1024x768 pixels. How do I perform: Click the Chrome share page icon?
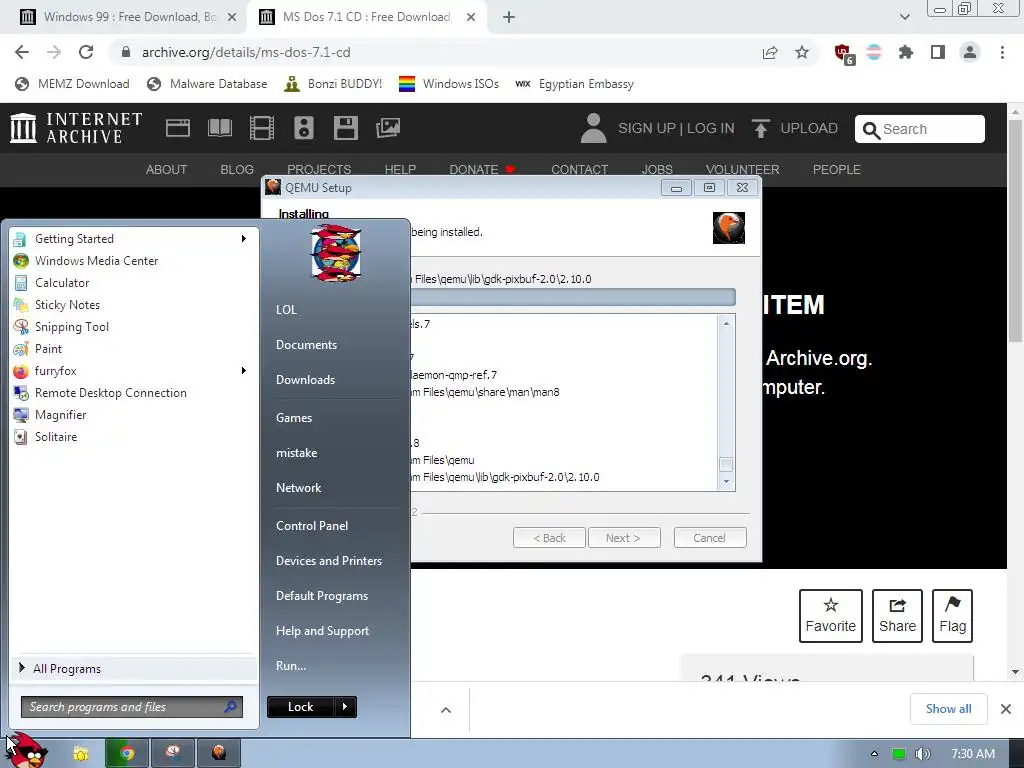(770, 52)
